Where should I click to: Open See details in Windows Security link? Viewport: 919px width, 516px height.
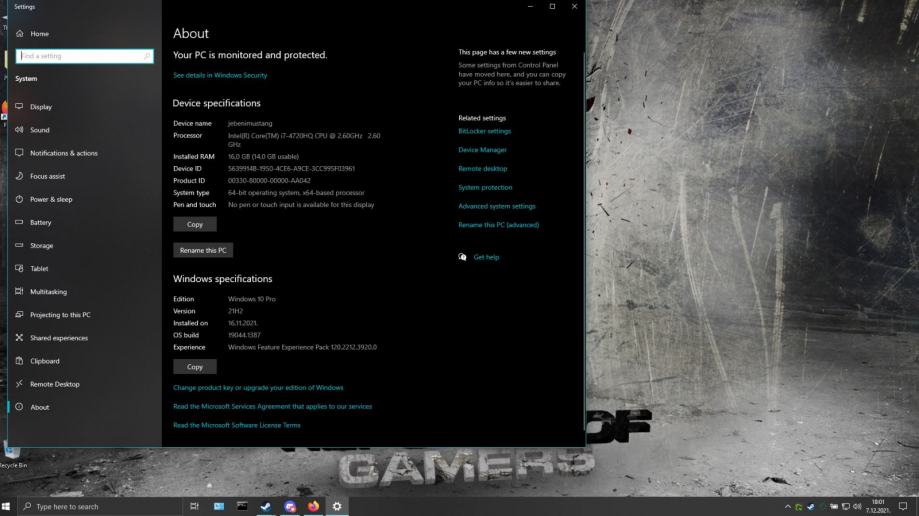coord(220,75)
